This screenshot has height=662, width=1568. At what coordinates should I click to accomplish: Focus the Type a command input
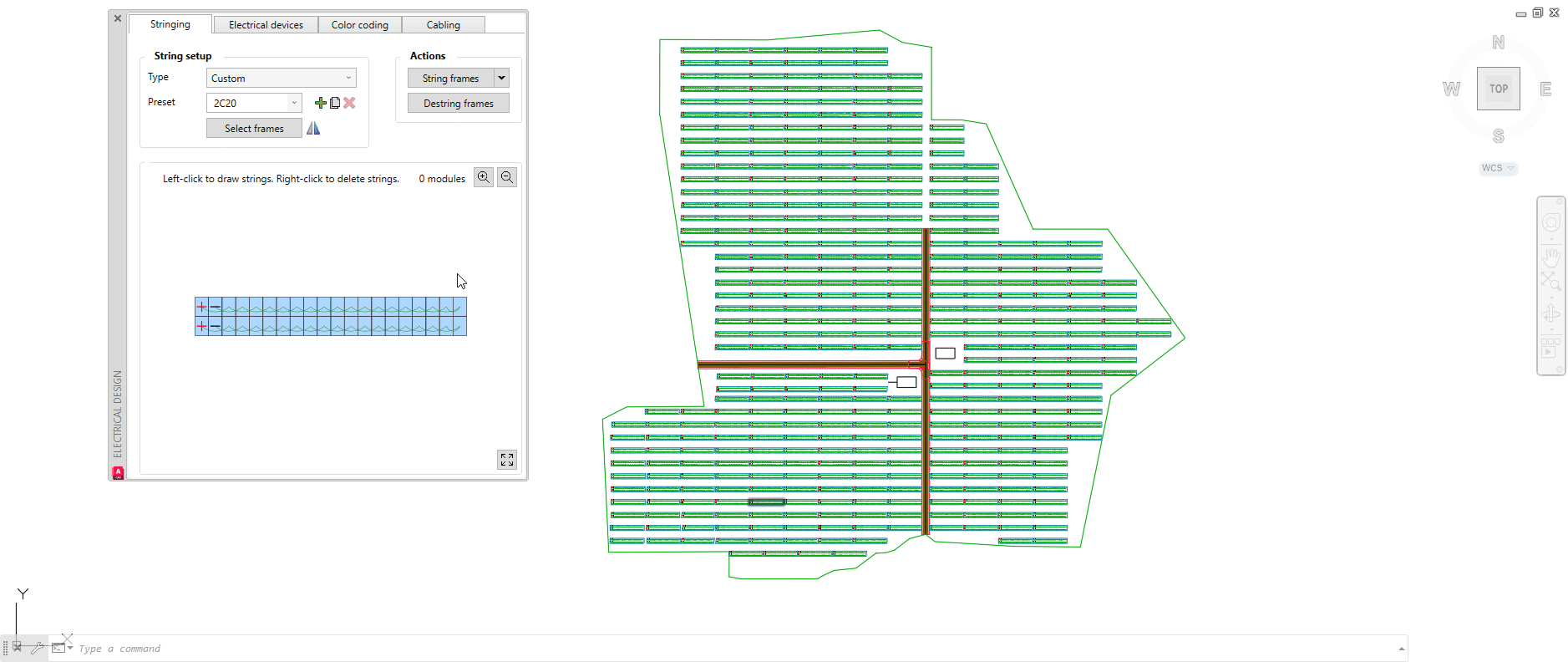tap(668, 649)
